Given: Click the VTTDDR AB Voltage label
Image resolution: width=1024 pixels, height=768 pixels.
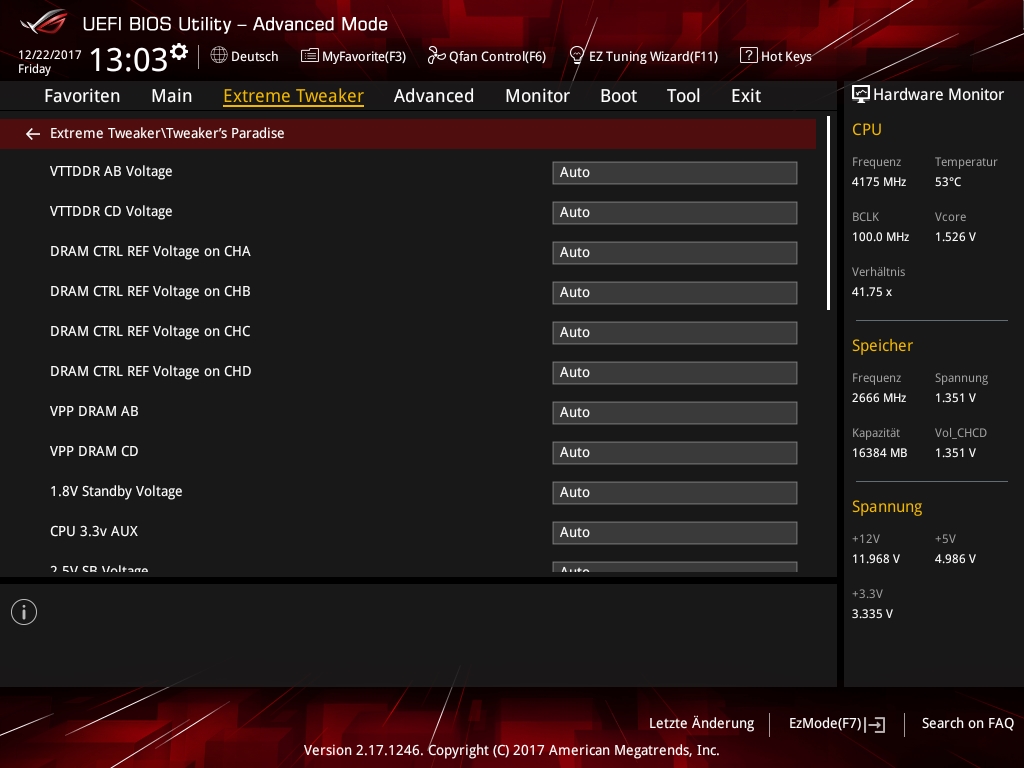Looking at the screenshot, I should click(x=111, y=172).
